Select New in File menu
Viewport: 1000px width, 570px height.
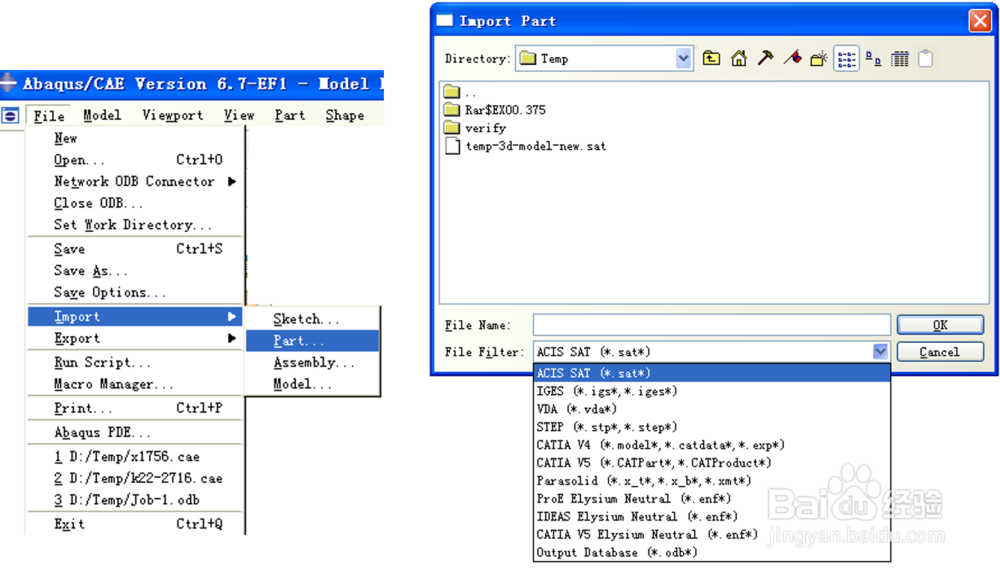point(135,138)
